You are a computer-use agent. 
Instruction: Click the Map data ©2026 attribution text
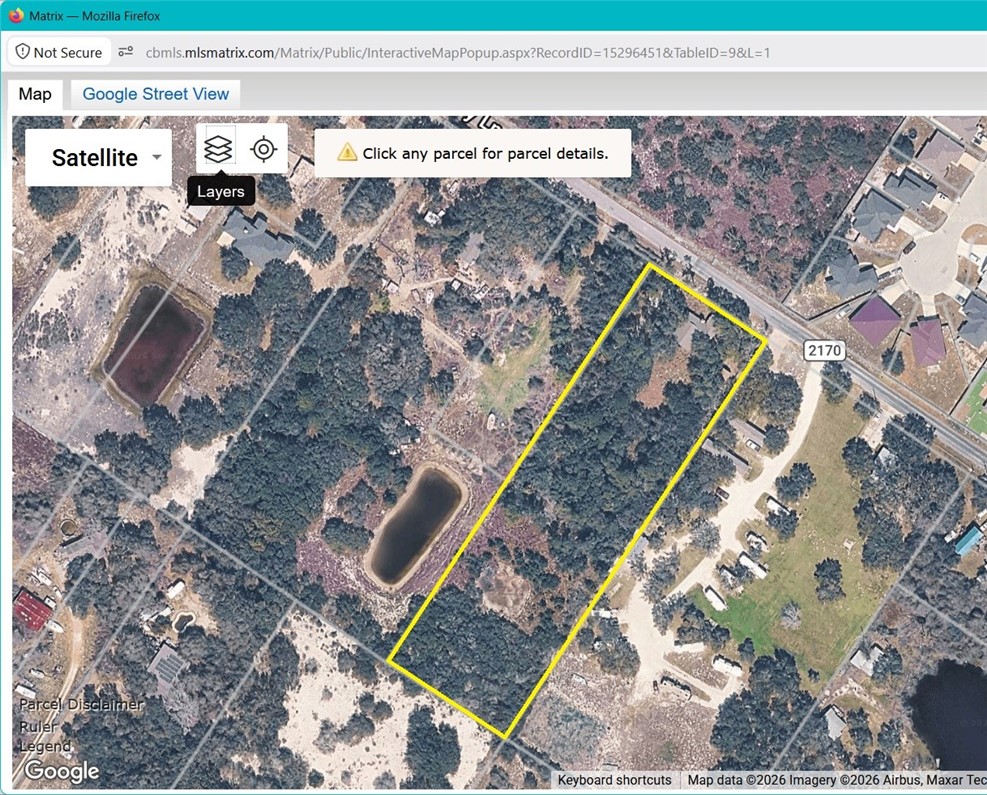coord(835,780)
